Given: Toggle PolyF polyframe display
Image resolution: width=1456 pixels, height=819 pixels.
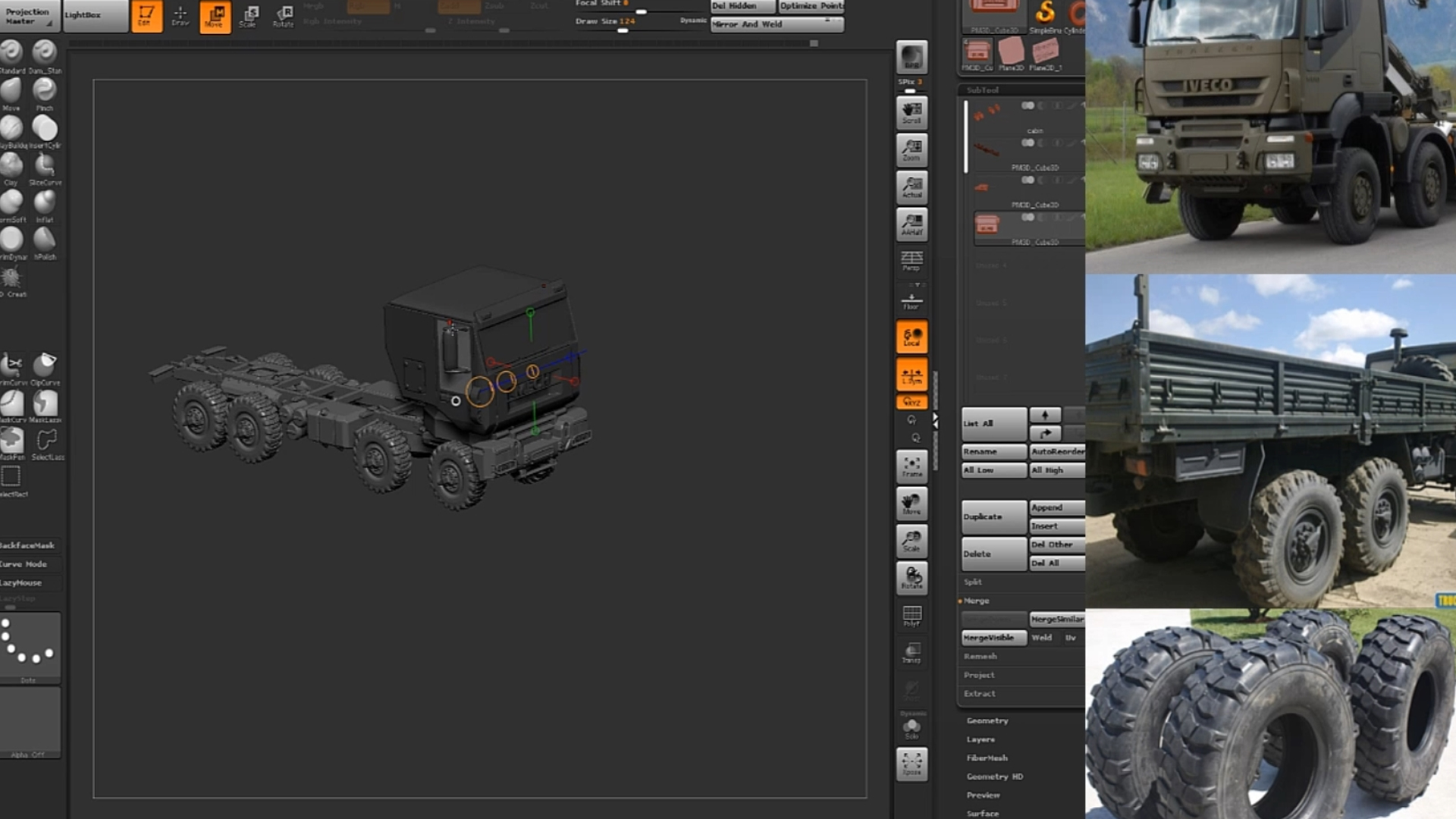Looking at the screenshot, I should [x=912, y=615].
